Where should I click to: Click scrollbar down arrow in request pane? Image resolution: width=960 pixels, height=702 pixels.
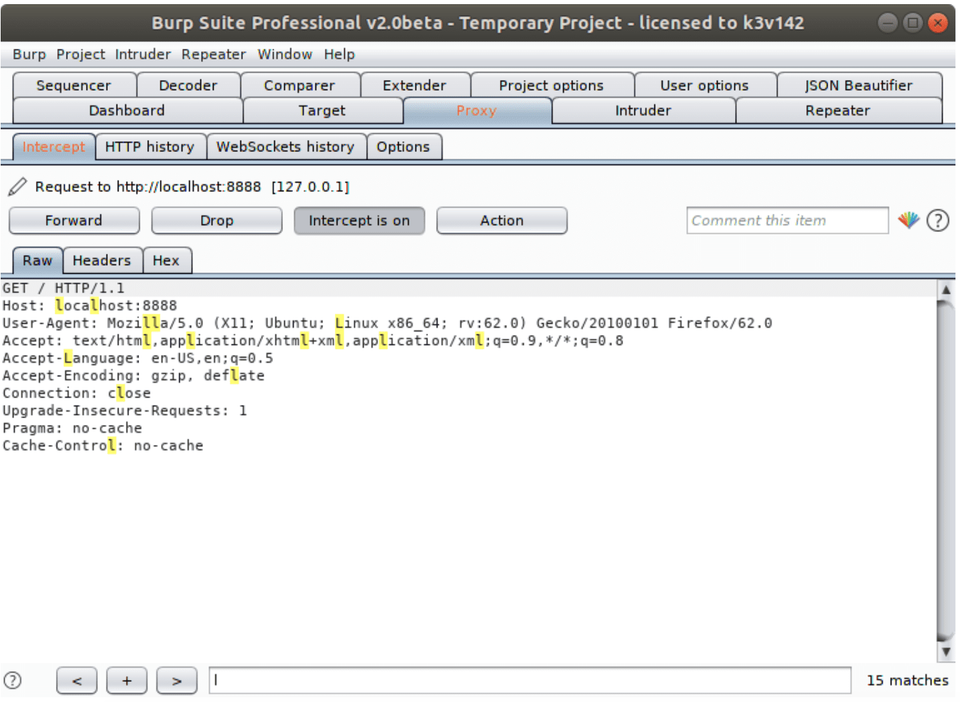point(946,652)
